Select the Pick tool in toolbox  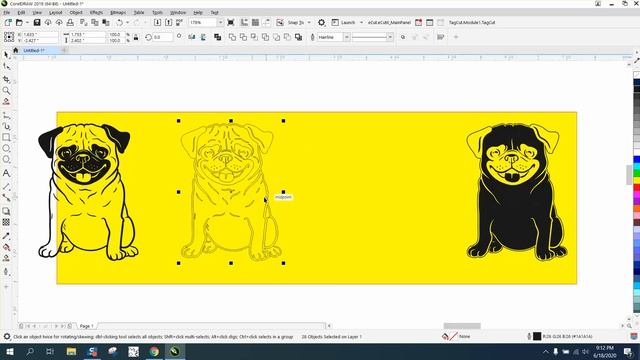click(6, 55)
